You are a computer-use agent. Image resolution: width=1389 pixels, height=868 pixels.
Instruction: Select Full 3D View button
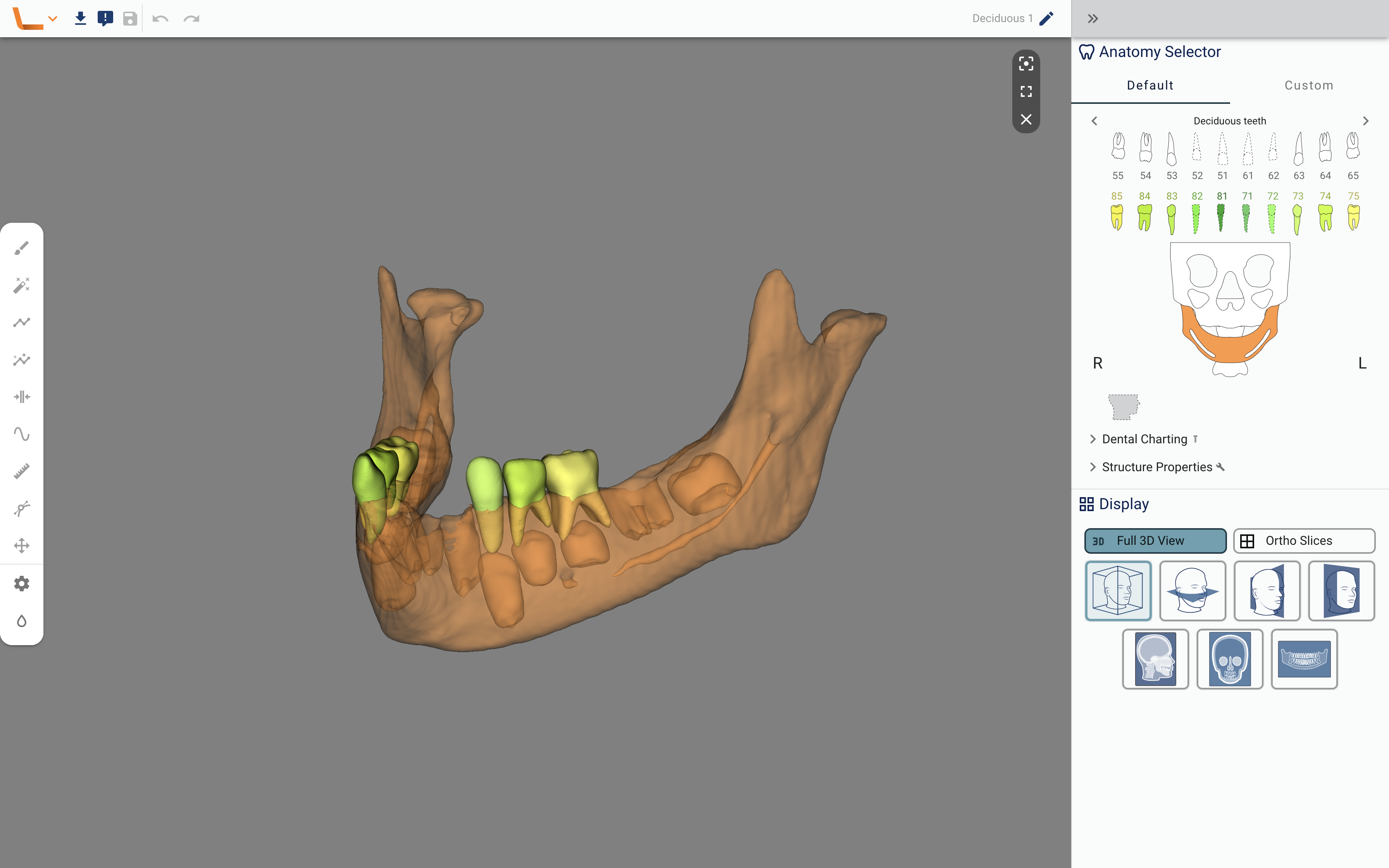coord(1155,541)
